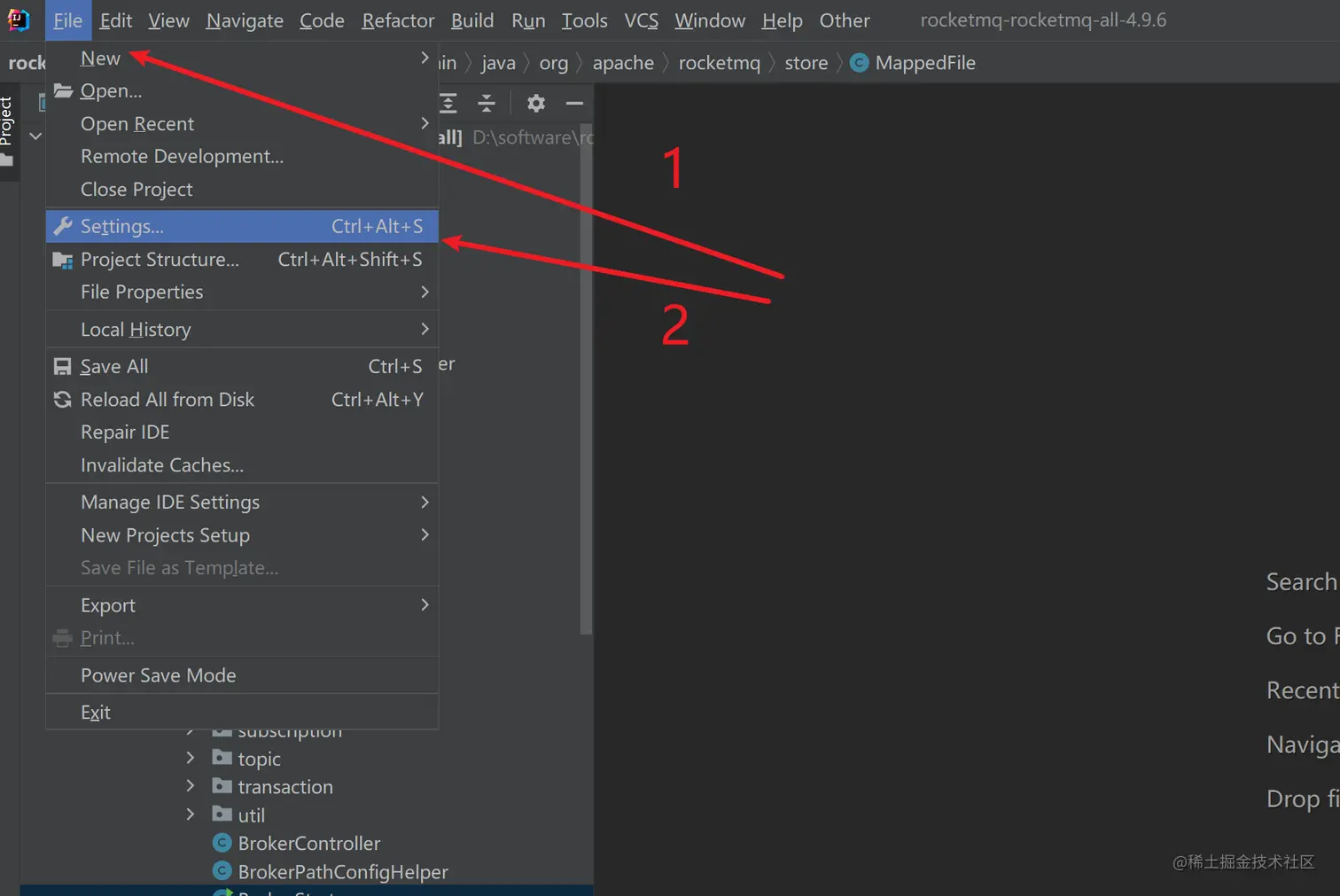Select Close Project
This screenshot has height=896, width=1340.
pyautogui.click(x=242, y=190)
